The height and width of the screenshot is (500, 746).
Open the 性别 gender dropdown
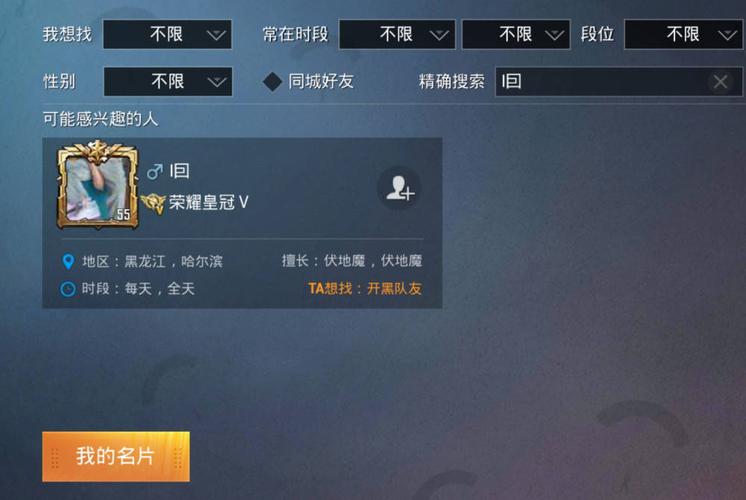click(x=168, y=81)
